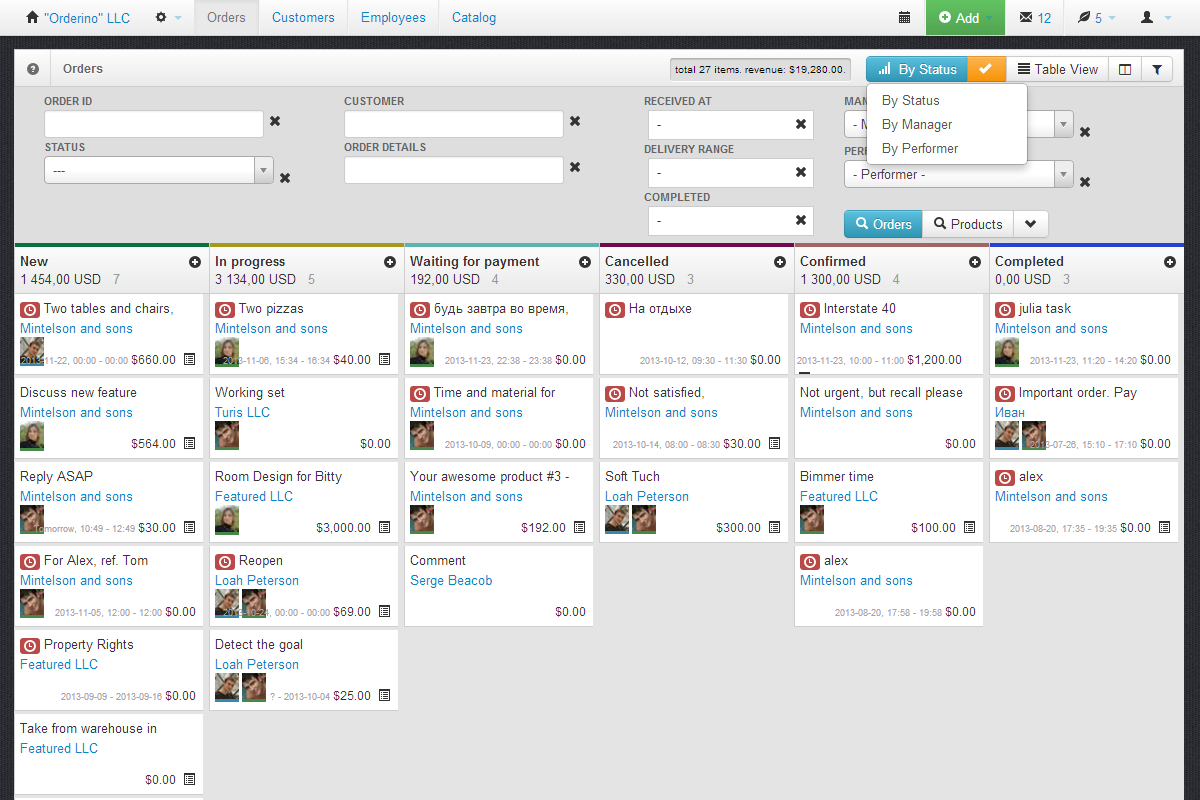1200x800 pixels.
Task: Add order to Waiting for payment column
Action: (x=585, y=262)
